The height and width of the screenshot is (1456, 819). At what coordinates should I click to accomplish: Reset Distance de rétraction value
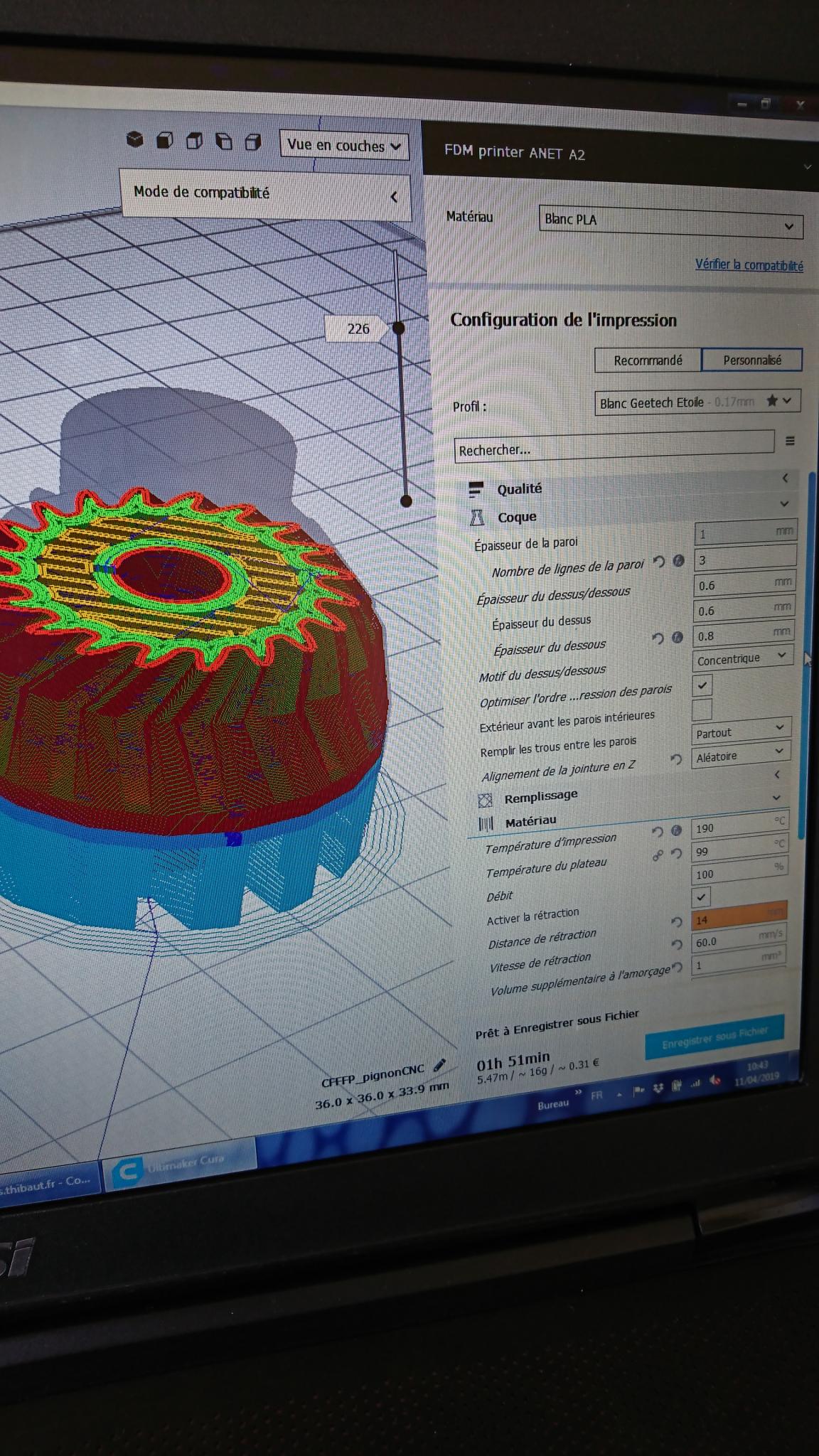(x=676, y=922)
